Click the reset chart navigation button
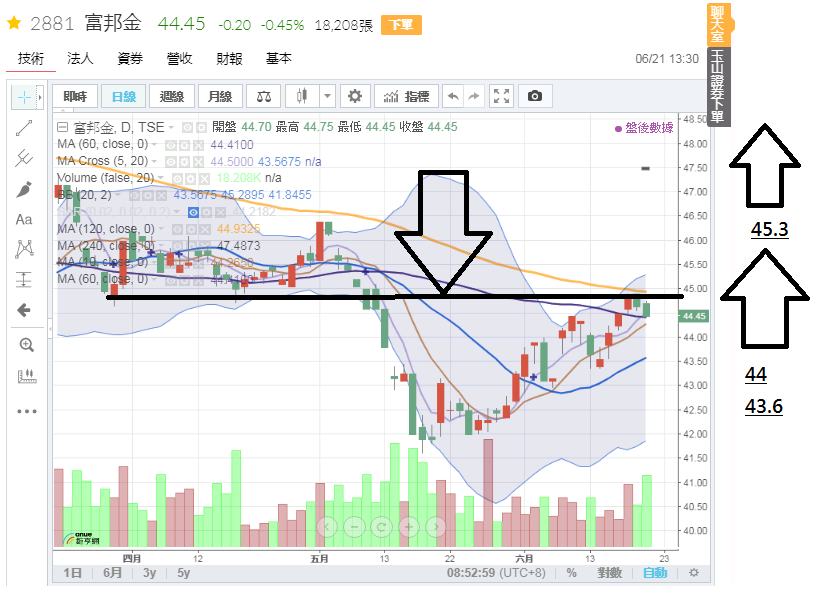Image resolution: width=830 pixels, height=600 pixels. [381, 527]
